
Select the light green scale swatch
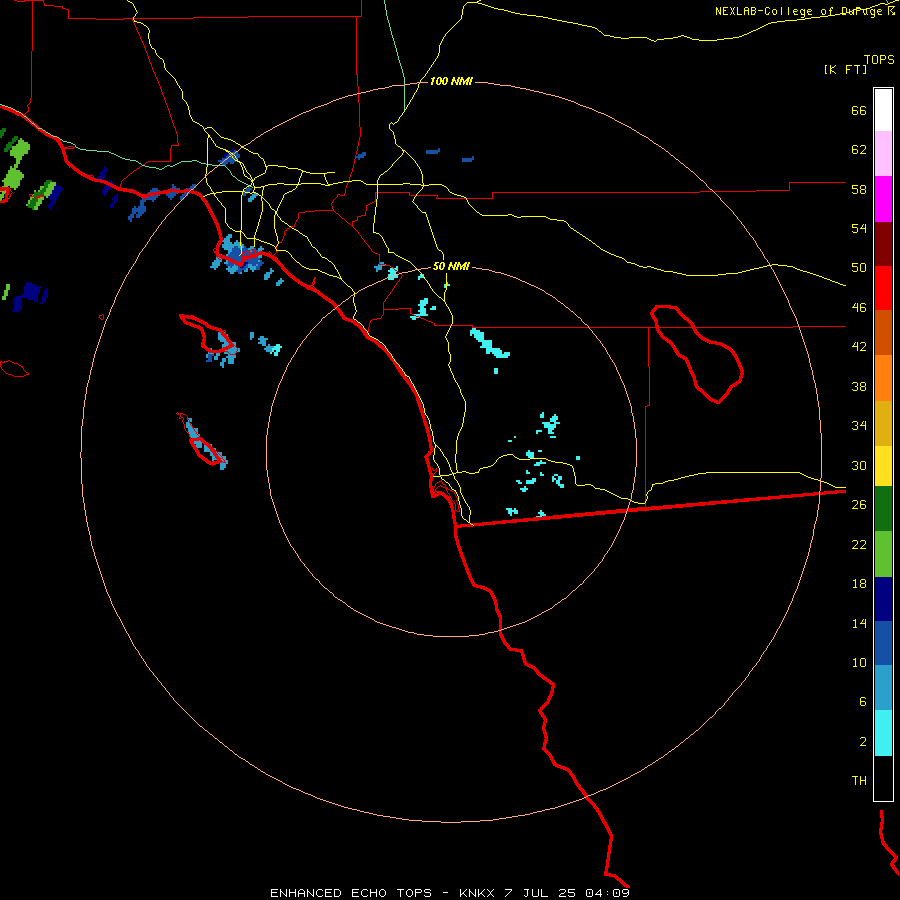point(883,554)
